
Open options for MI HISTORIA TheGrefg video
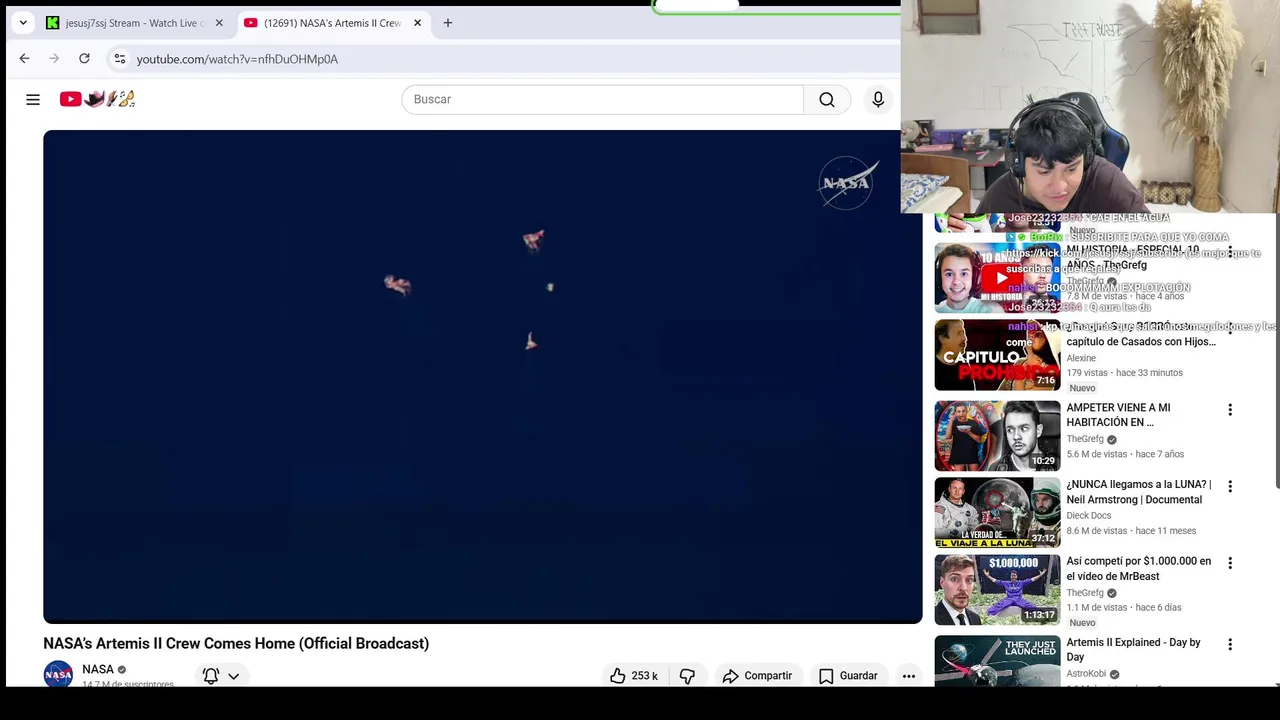tap(1230, 252)
